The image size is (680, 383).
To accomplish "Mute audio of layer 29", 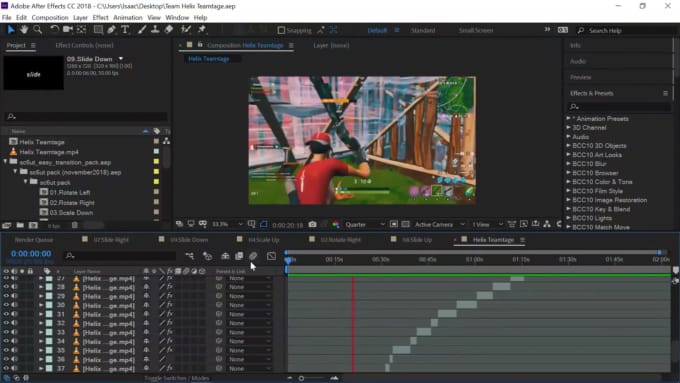I will (15, 296).
